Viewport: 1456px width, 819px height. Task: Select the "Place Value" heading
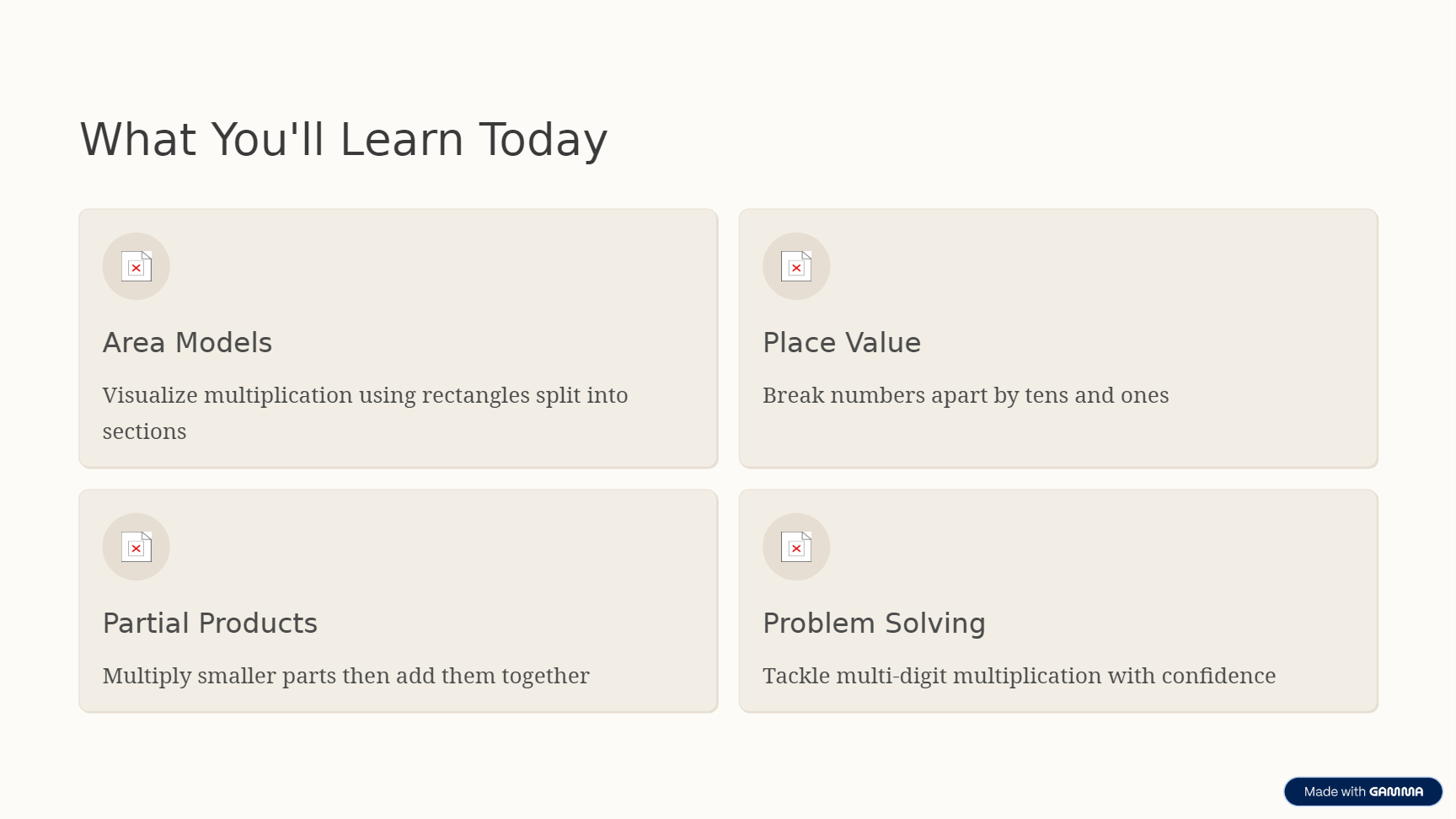point(842,343)
